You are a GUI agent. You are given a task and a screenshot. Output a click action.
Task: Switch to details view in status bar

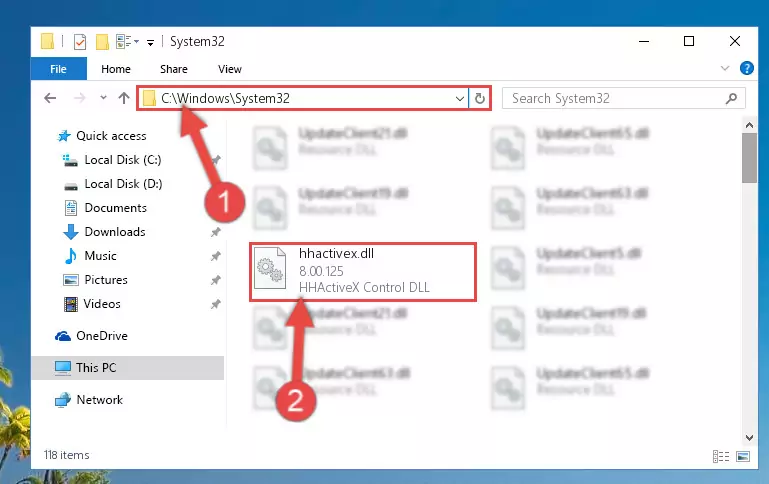(x=720, y=457)
